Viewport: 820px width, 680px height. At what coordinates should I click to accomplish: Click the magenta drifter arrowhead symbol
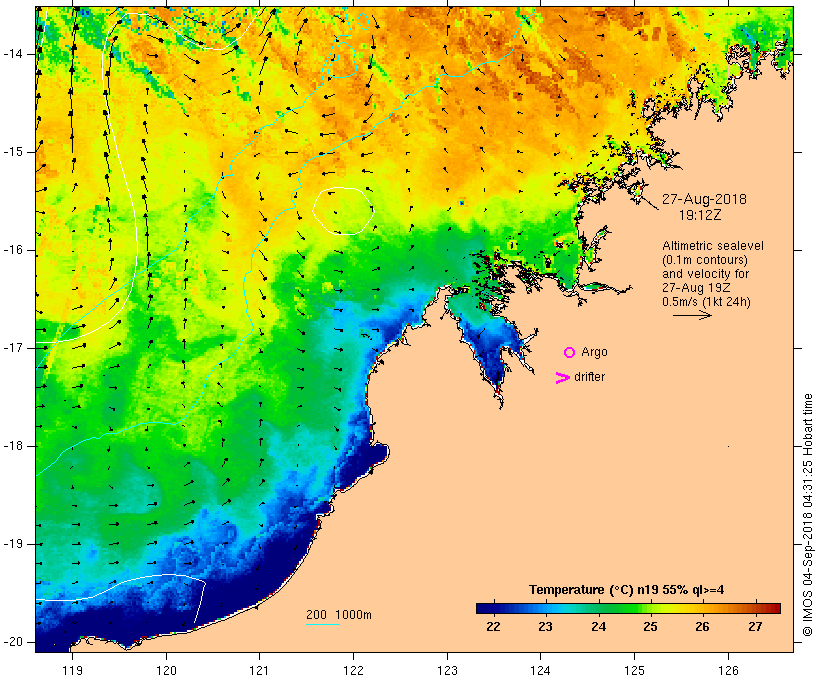[562, 378]
